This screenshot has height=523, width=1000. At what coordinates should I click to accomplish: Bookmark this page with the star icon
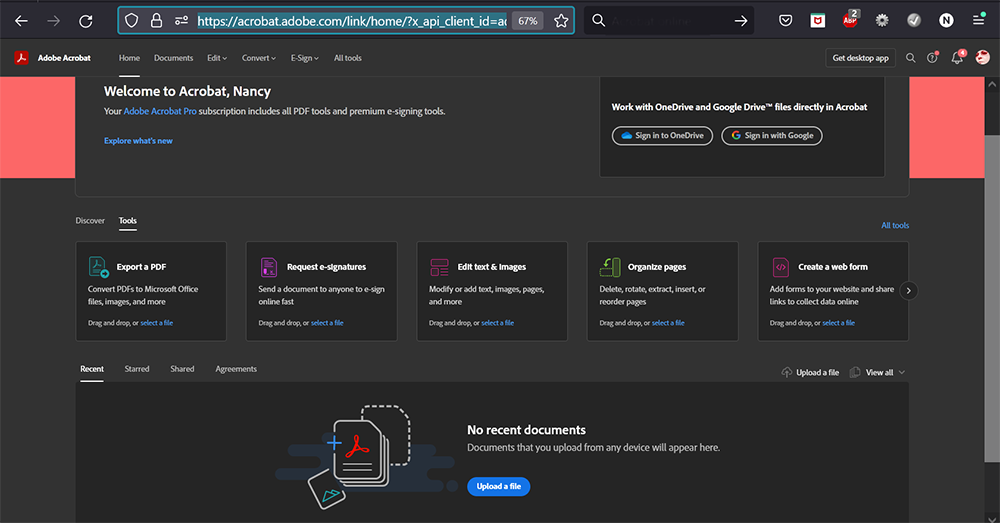click(x=561, y=20)
